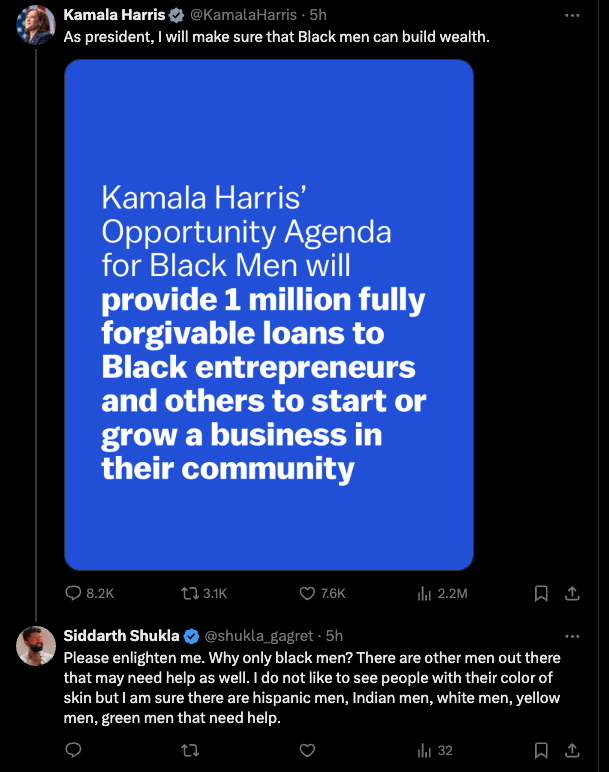Reply to the Kamala Harris post

73,593
